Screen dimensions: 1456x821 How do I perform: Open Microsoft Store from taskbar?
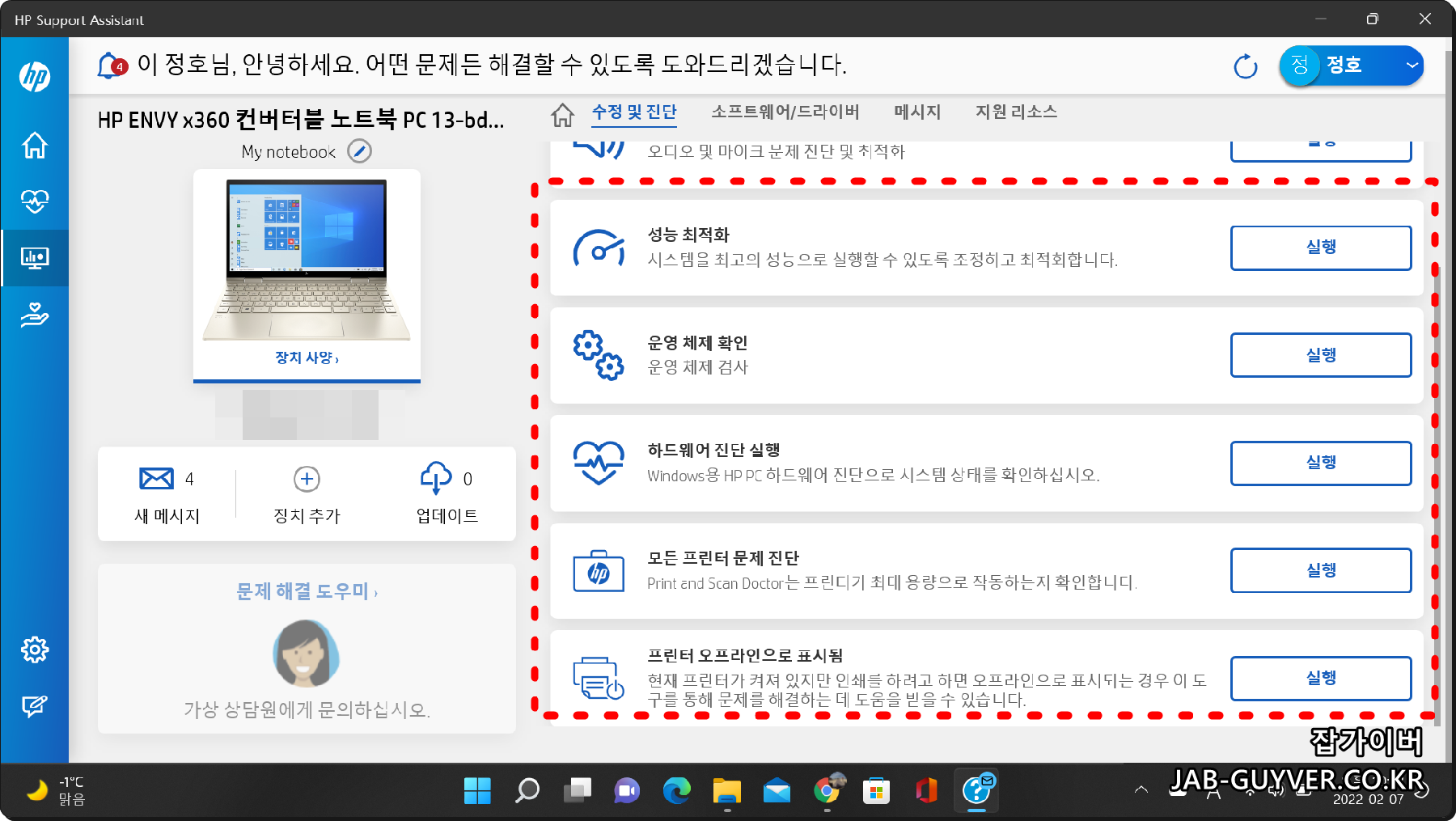876,790
